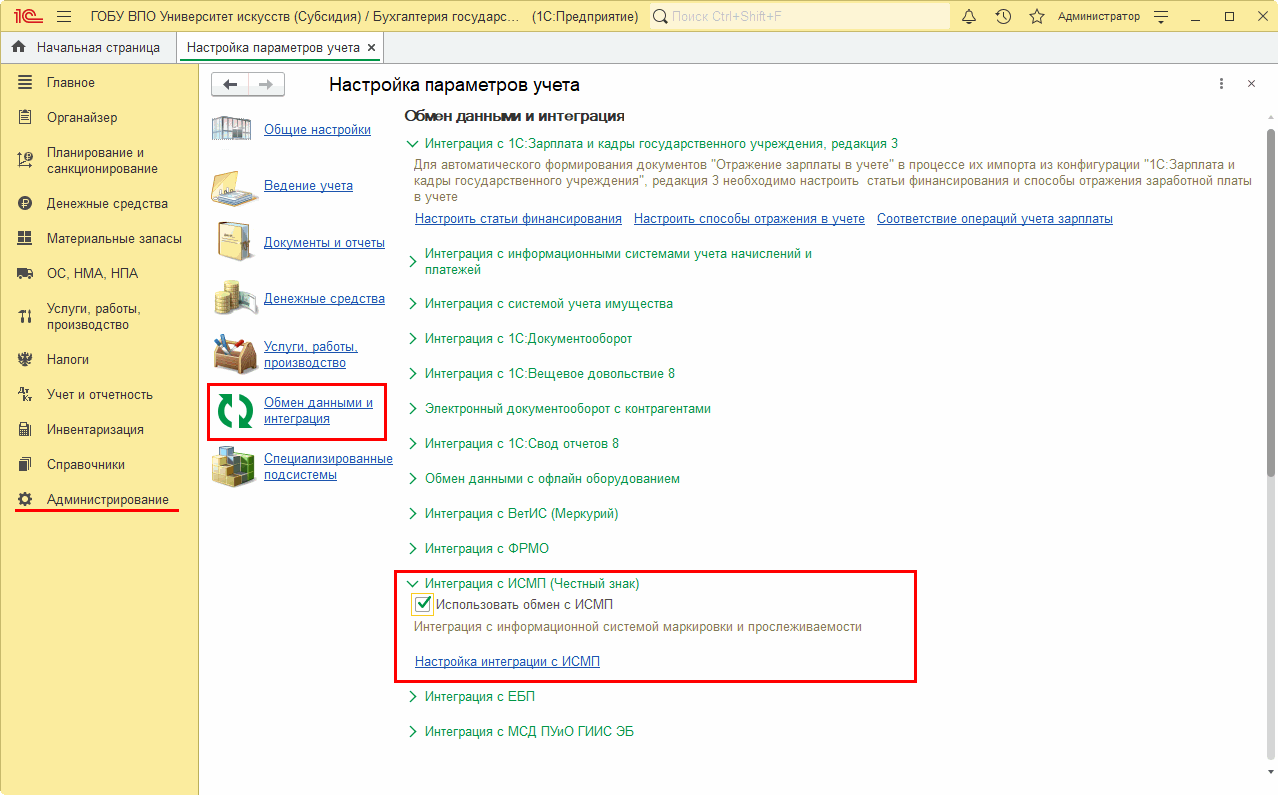
Task: Open Обмен данными и интеграция green arrows icon
Action: 233,411
